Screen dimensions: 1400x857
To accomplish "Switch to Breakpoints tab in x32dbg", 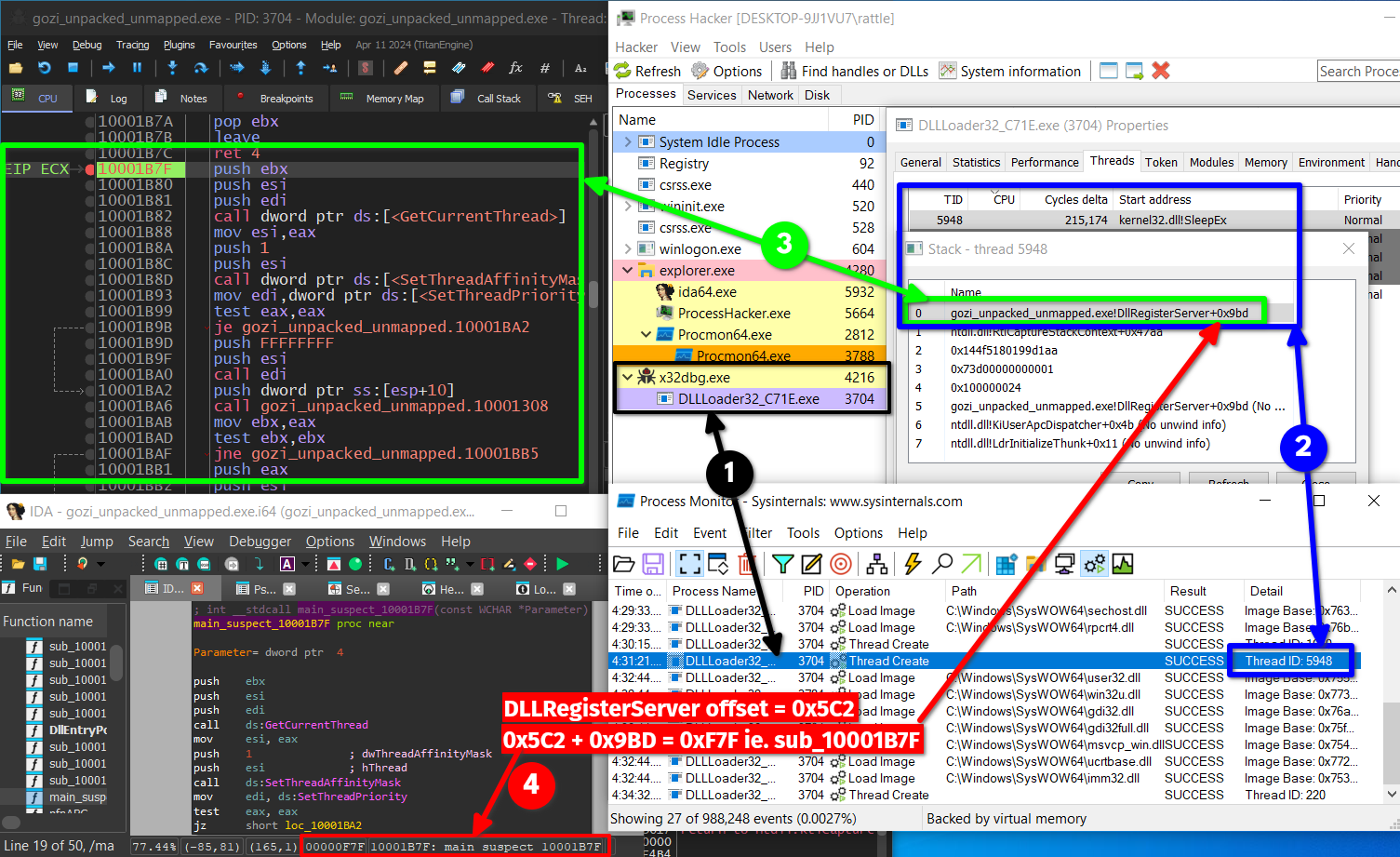I will point(275,98).
